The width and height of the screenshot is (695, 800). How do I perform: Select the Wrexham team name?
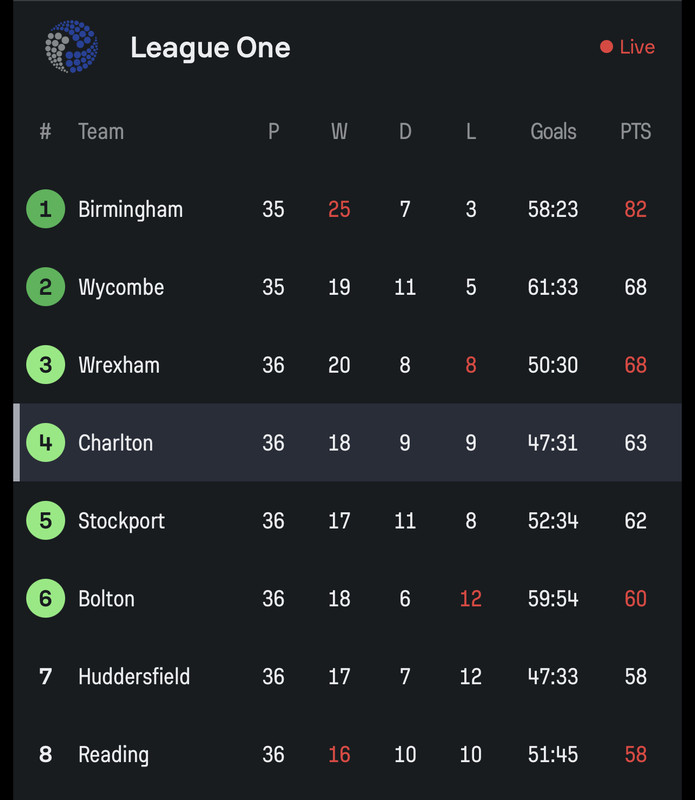click(x=119, y=365)
